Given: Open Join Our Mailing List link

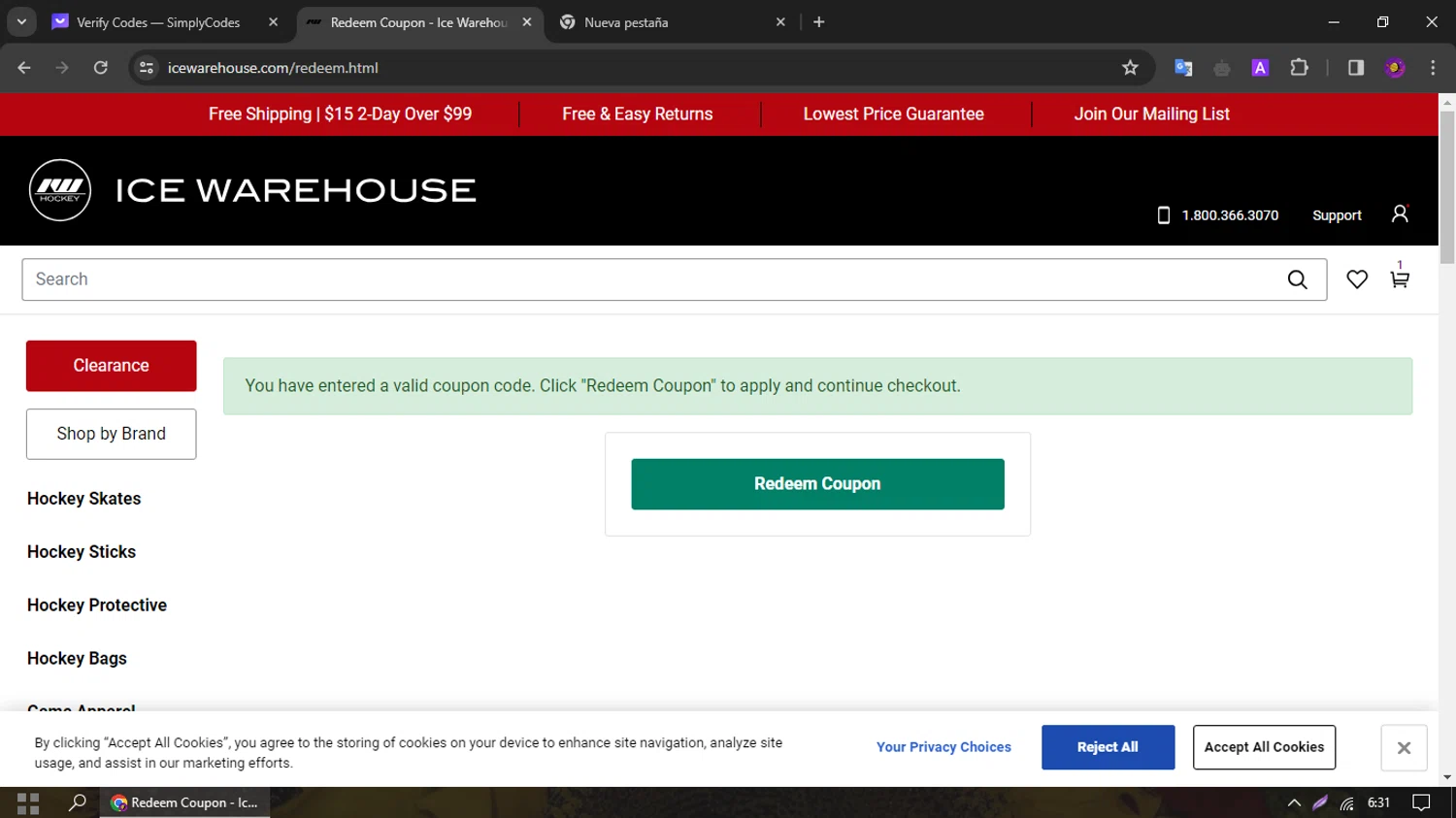Looking at the screenshot, I should coord(1151,114).
